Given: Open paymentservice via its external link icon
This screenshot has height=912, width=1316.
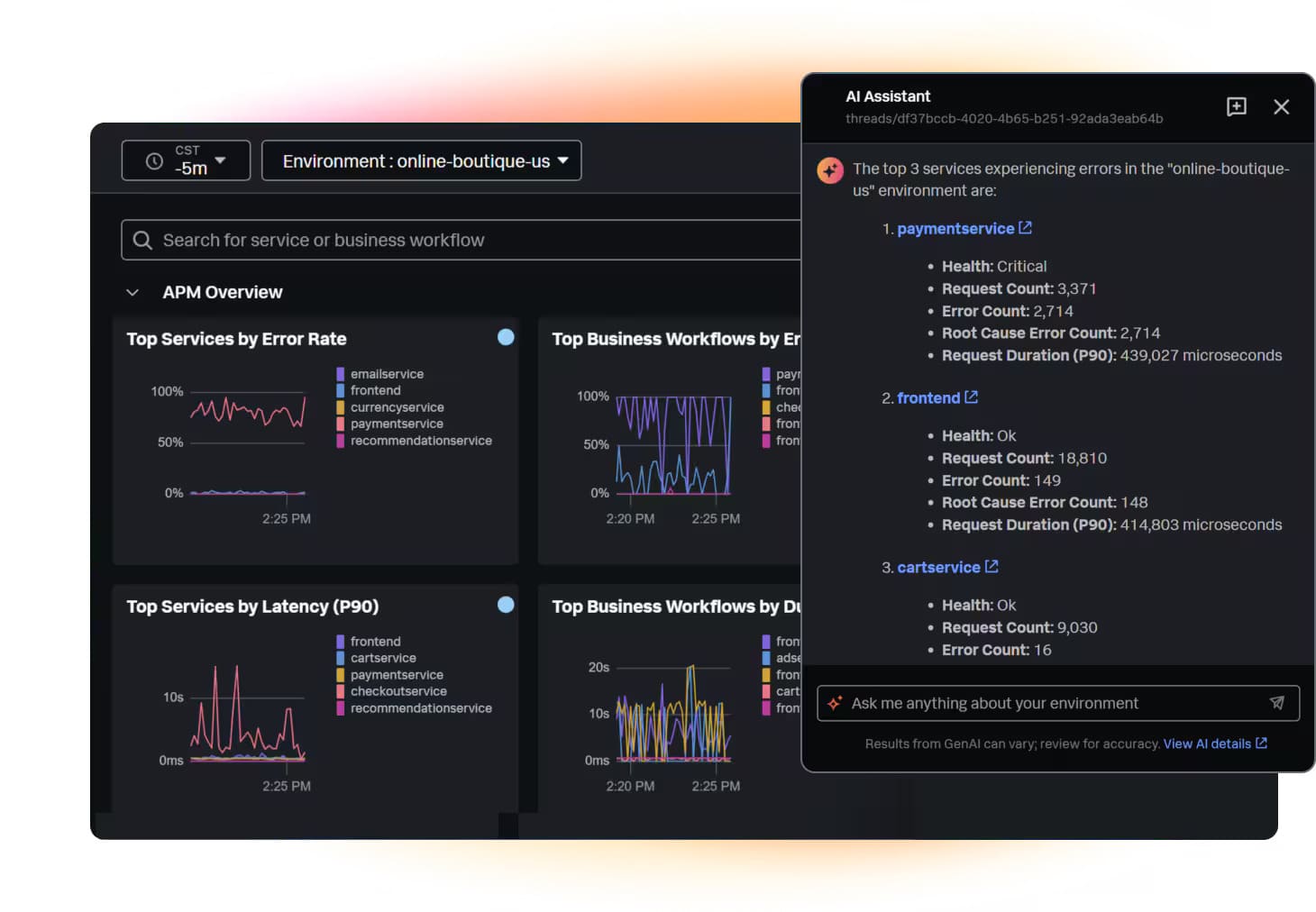Looking at the screenshot, I should tap(1025, 228).
